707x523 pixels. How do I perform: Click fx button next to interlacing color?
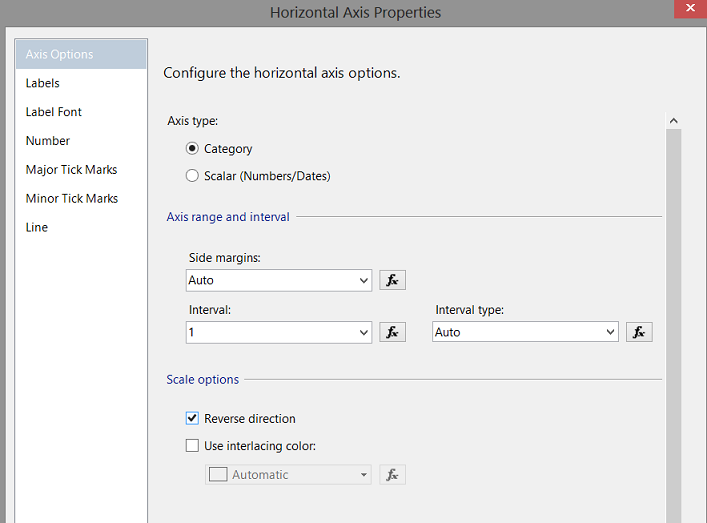pos(393,475)
